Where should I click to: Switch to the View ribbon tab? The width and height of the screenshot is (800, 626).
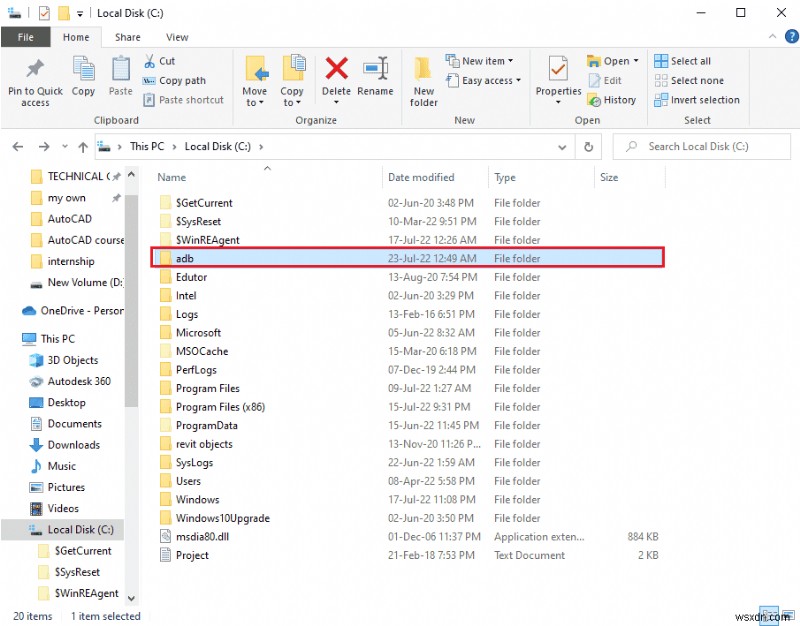click(177, 36)
